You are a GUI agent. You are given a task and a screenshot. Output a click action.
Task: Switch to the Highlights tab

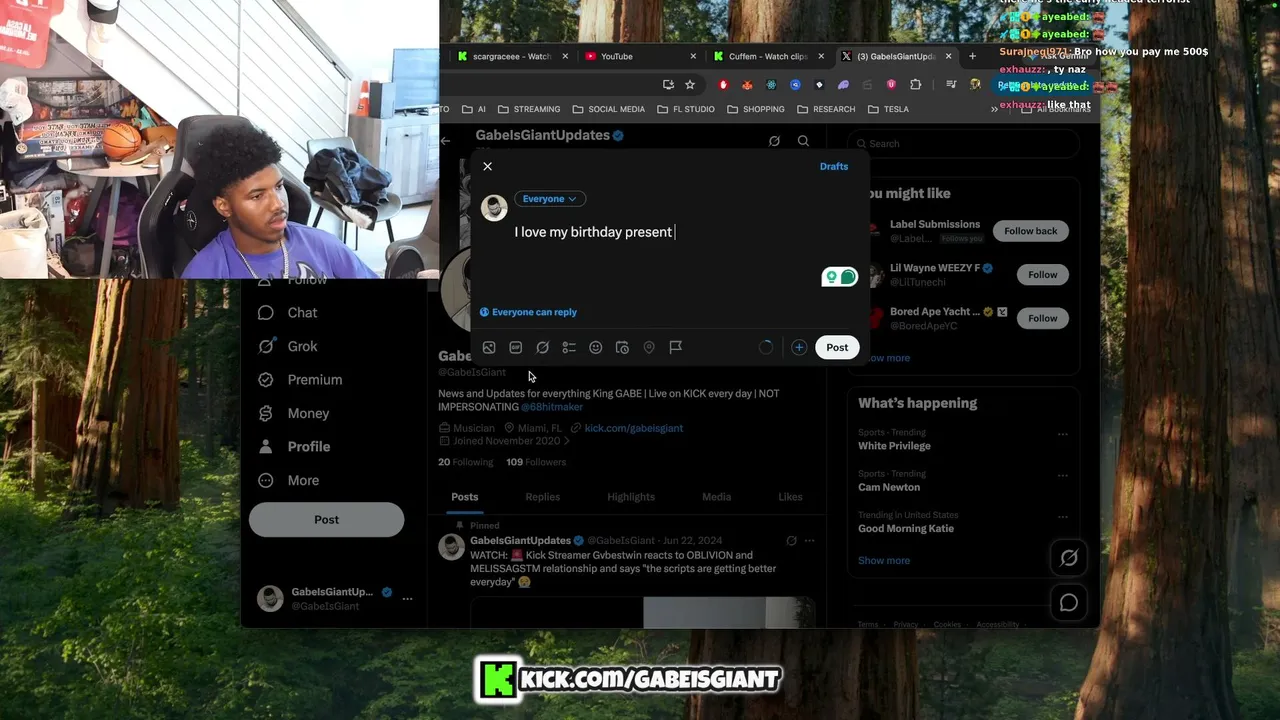(x=631, y=497)
